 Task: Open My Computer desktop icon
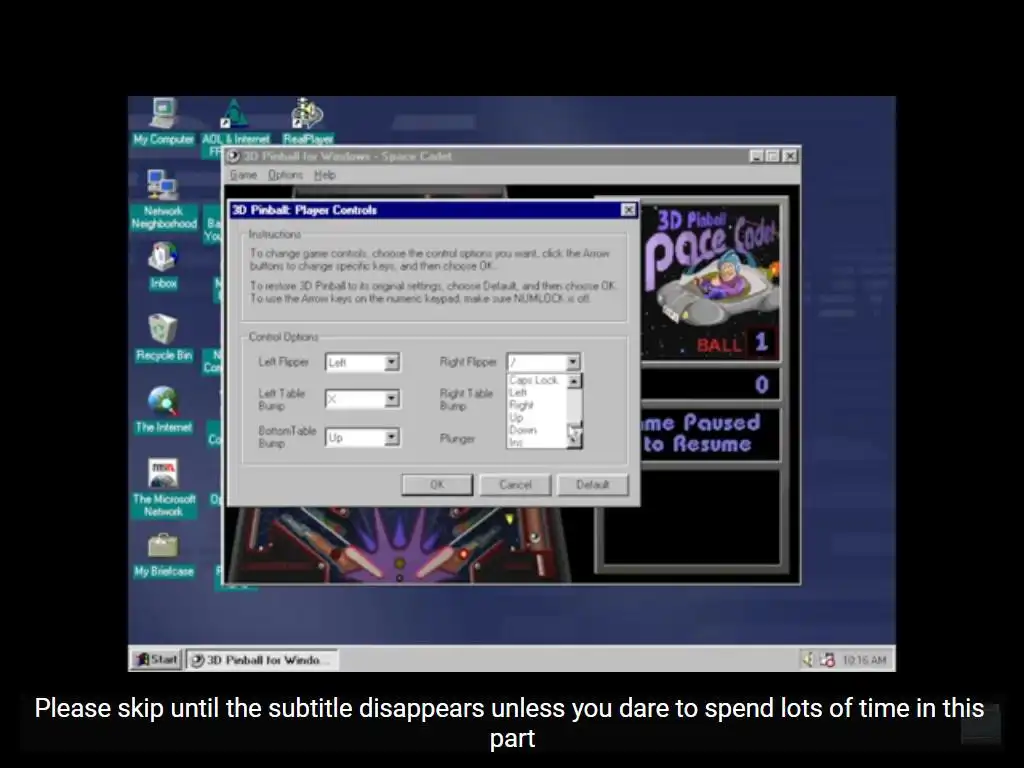163,121
